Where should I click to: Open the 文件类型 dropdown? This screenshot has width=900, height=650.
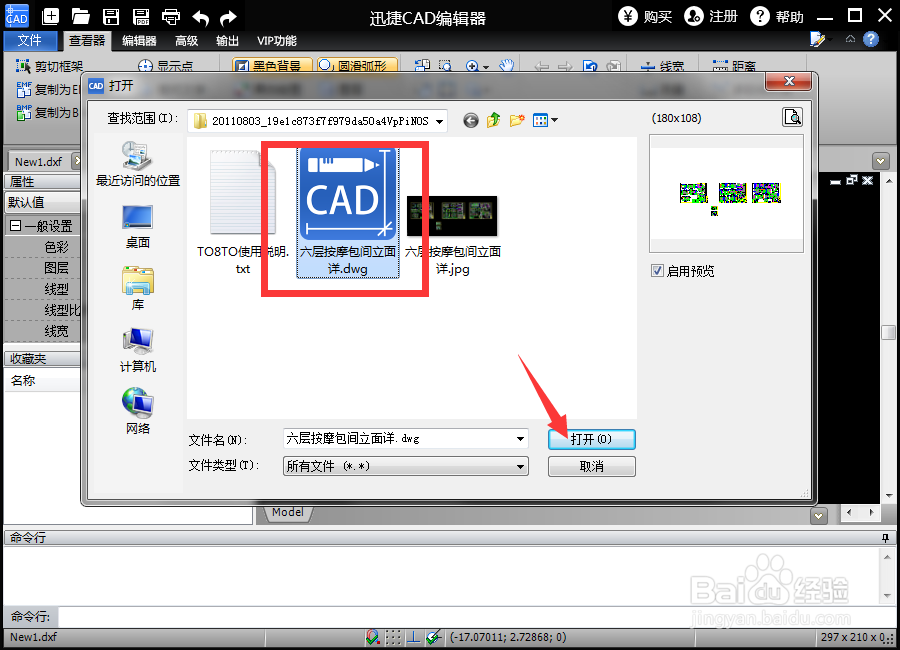tap(519, 466)
